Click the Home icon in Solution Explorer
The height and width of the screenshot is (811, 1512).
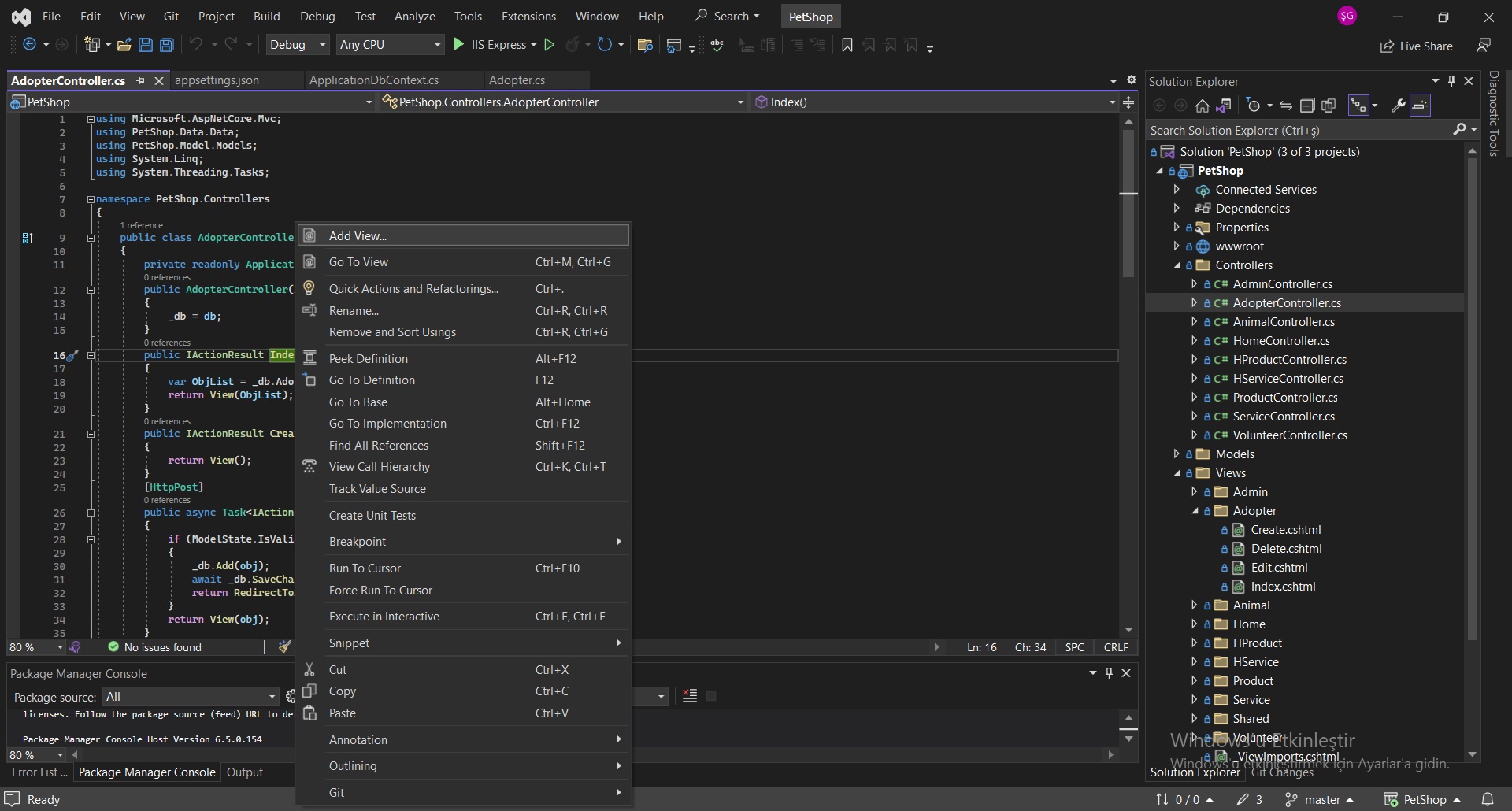pos(1202,106)
